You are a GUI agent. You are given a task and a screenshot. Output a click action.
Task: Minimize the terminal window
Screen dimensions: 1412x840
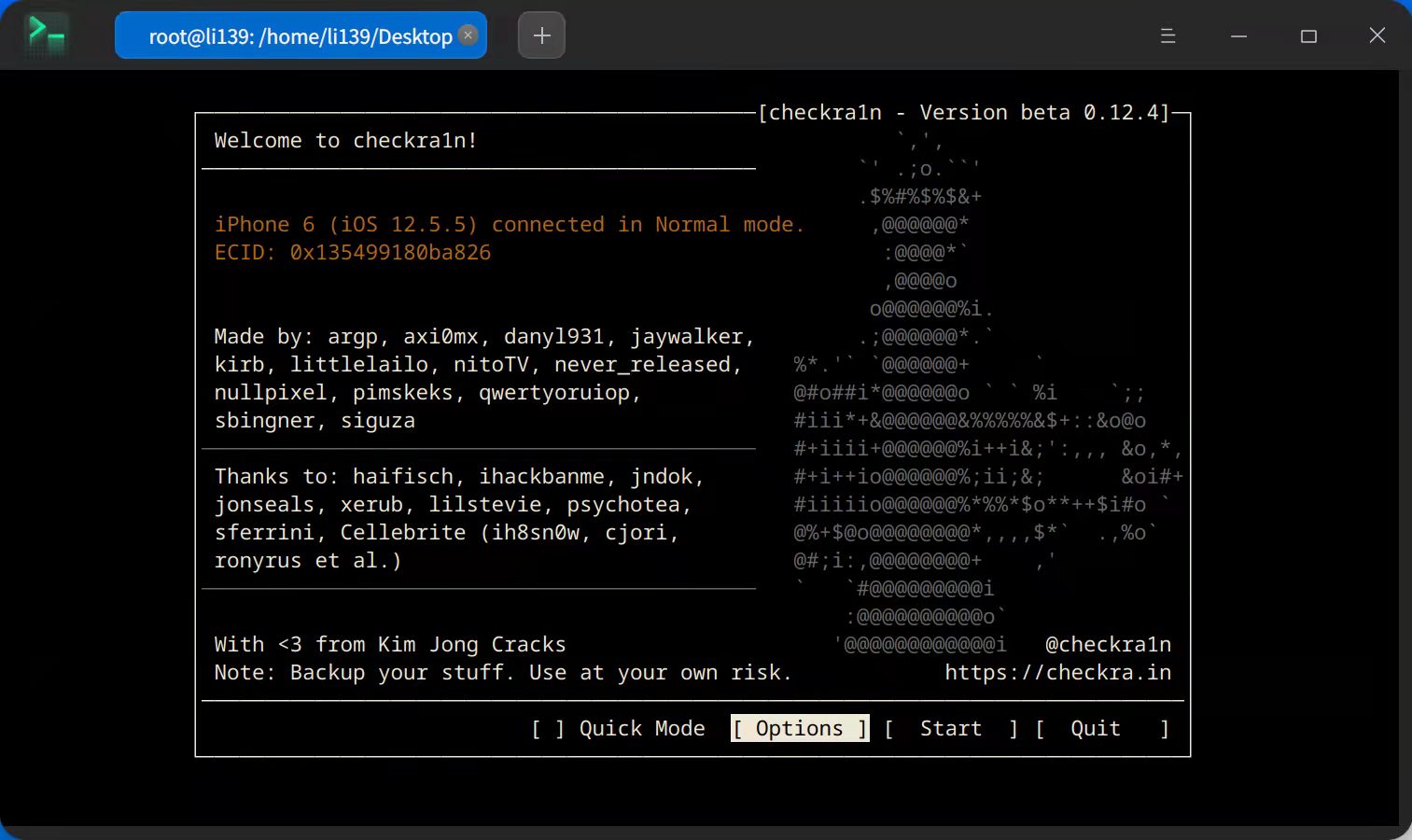click(x=1238, y=35)
